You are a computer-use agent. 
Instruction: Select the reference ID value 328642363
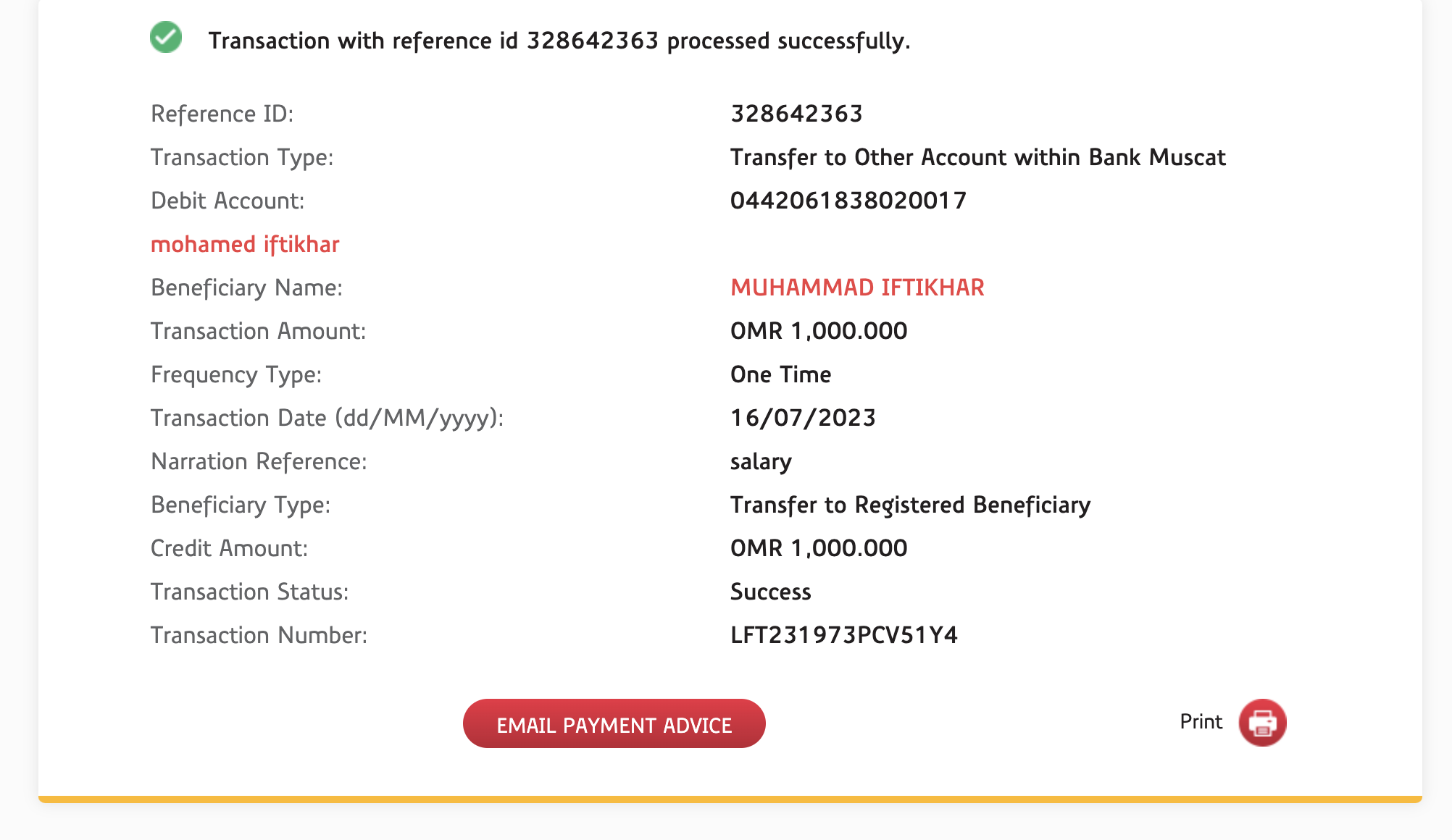pyautogui.click(x=796, y=114)
